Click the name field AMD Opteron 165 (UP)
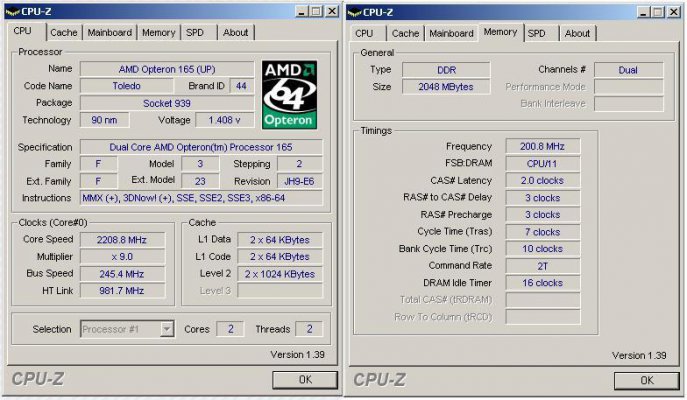The image size is (687, 400). click(167, 69)
